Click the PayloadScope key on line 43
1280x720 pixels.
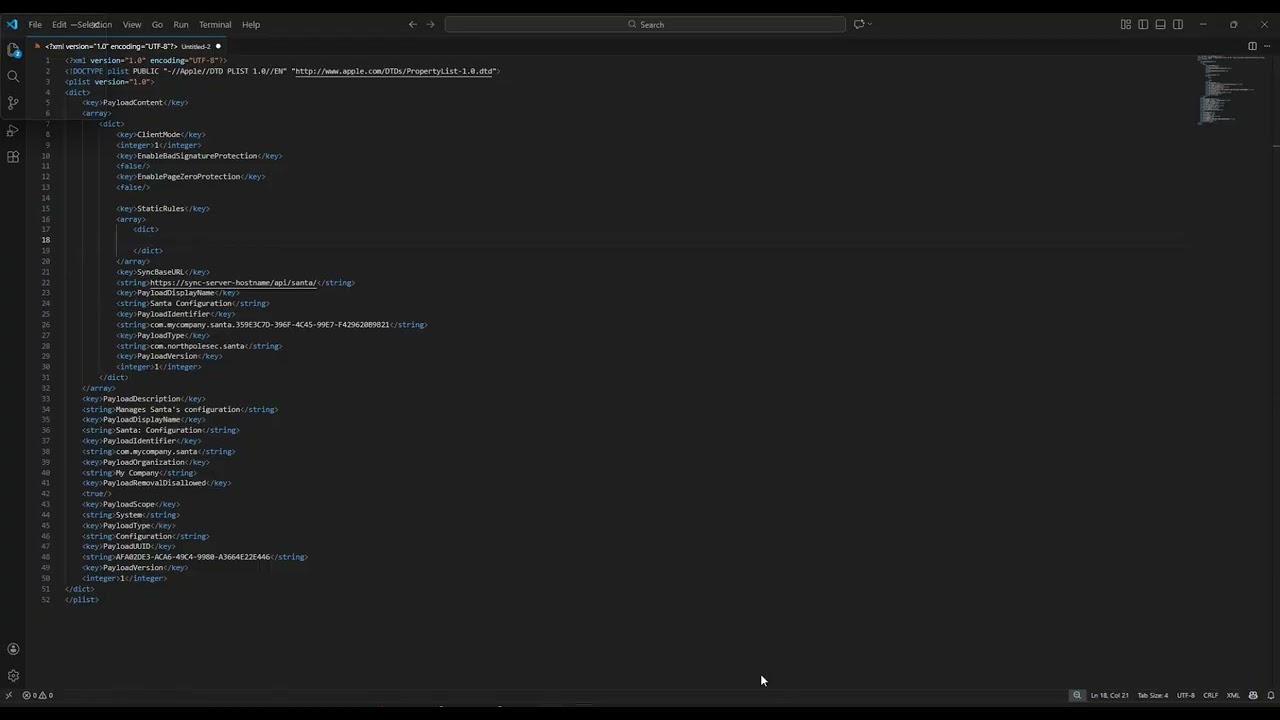pos(129,504)
